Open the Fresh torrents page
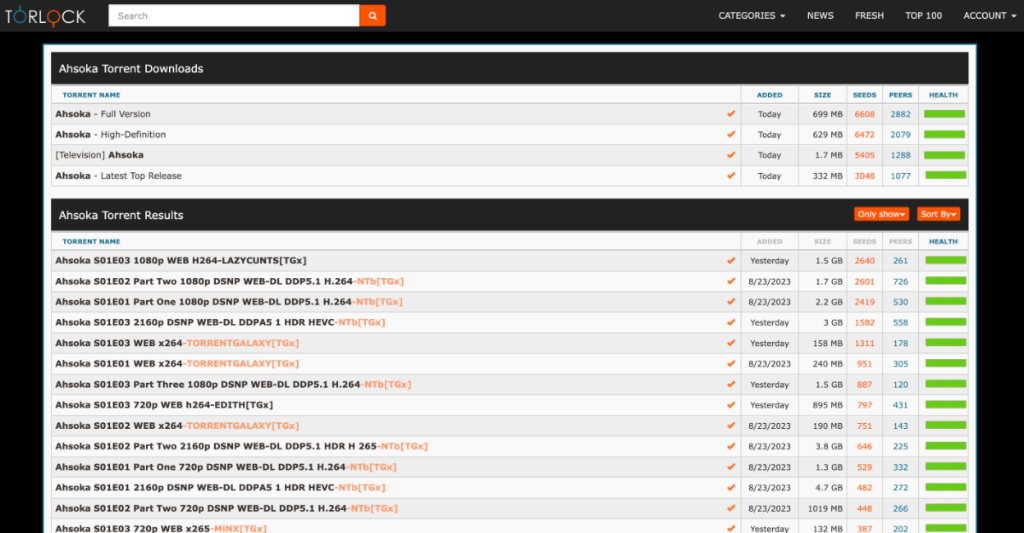1024x533 pixels. (x=869, y=16)
